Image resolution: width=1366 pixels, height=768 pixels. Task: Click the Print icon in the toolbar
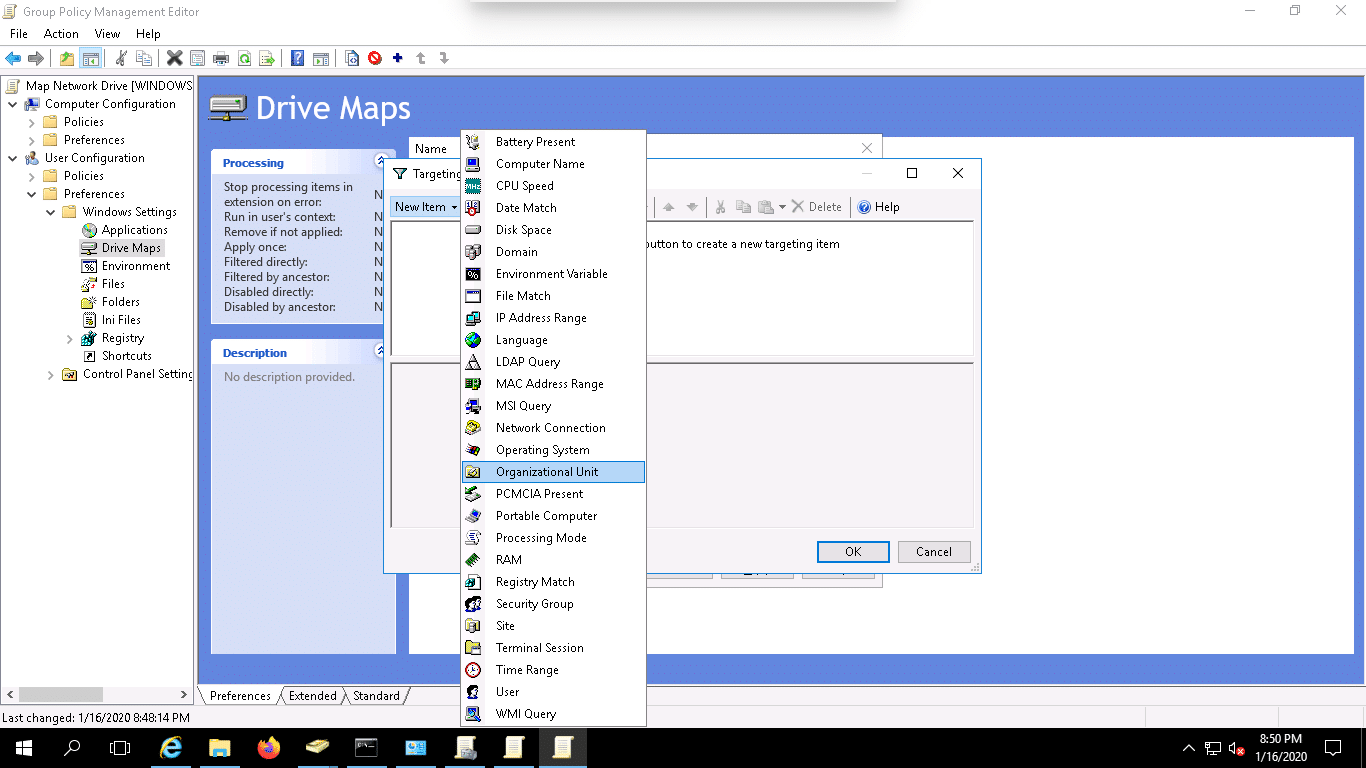tap(221, 58)
